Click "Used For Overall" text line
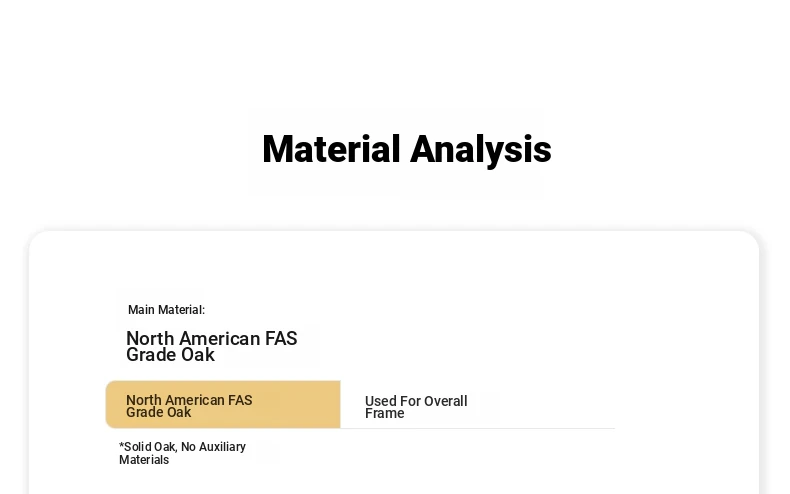The height and width of the screenshot is (494, 790). [x=416, y=401]
